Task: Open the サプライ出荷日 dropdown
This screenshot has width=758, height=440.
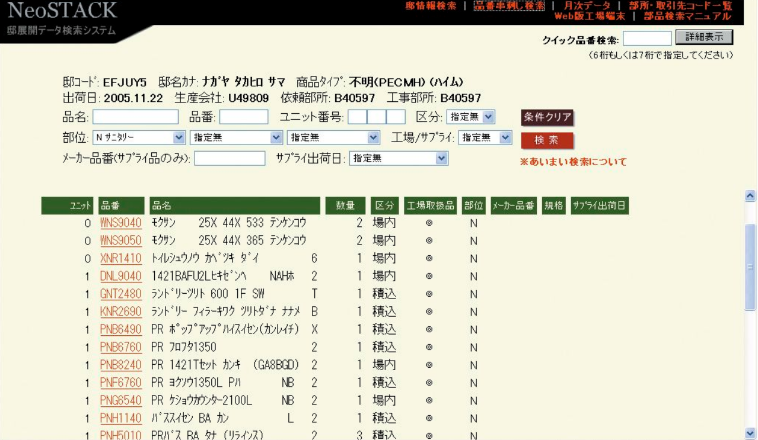Action: click(x=398, y=158)
